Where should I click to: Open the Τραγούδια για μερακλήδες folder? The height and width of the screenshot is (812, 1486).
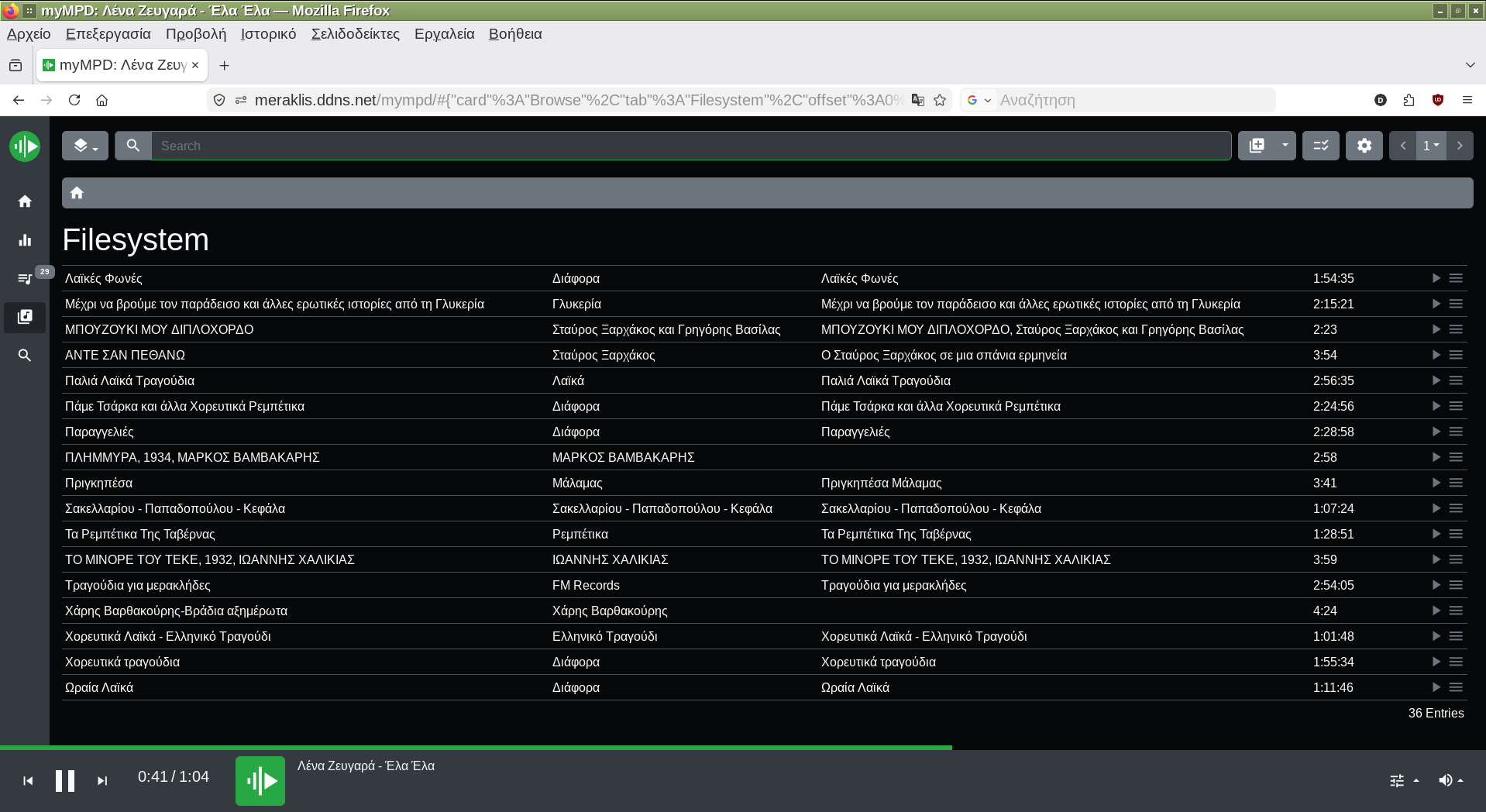coord(138,585)
